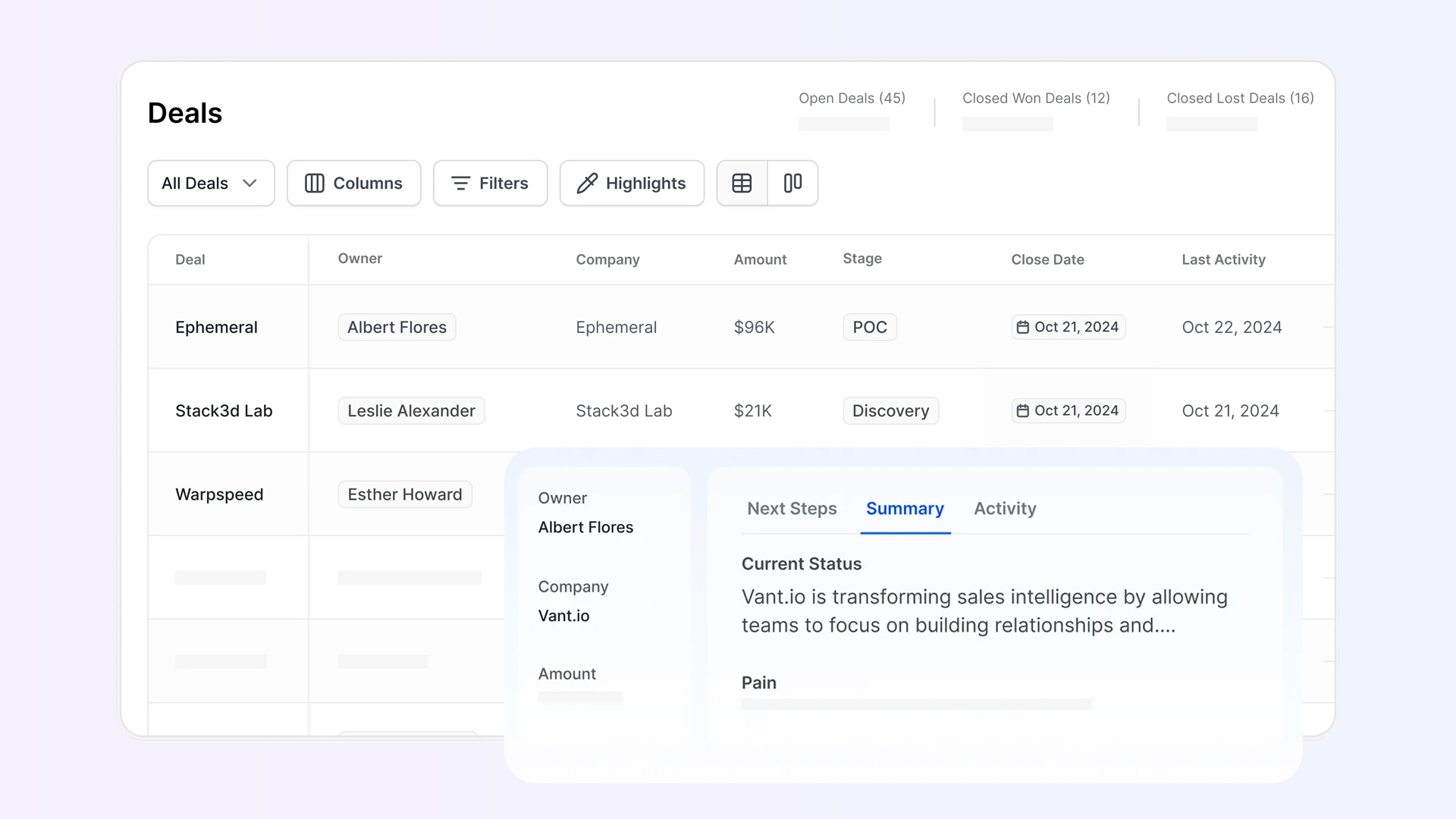This screenshot has height=819, width=1456.
Task: Sort by the Deal column header
Action: point(190,259)
